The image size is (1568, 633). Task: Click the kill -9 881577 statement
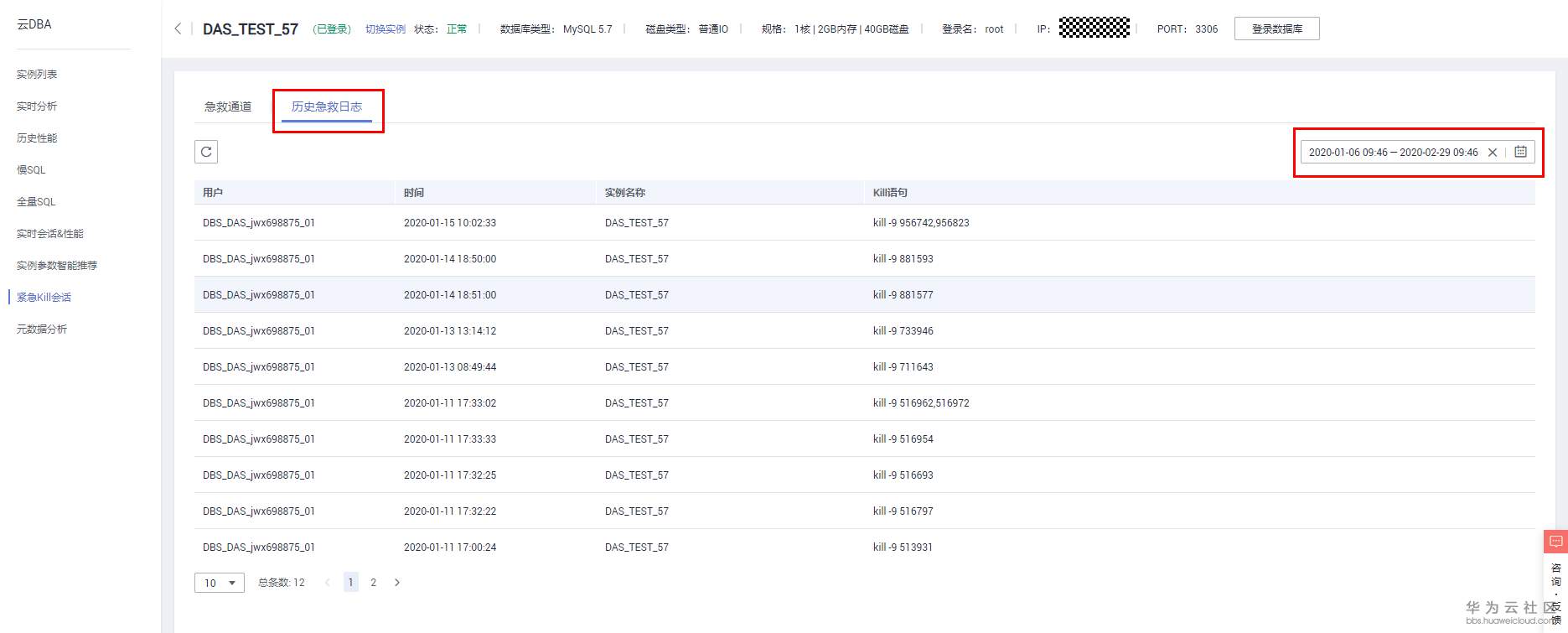[x=903, y=295]
